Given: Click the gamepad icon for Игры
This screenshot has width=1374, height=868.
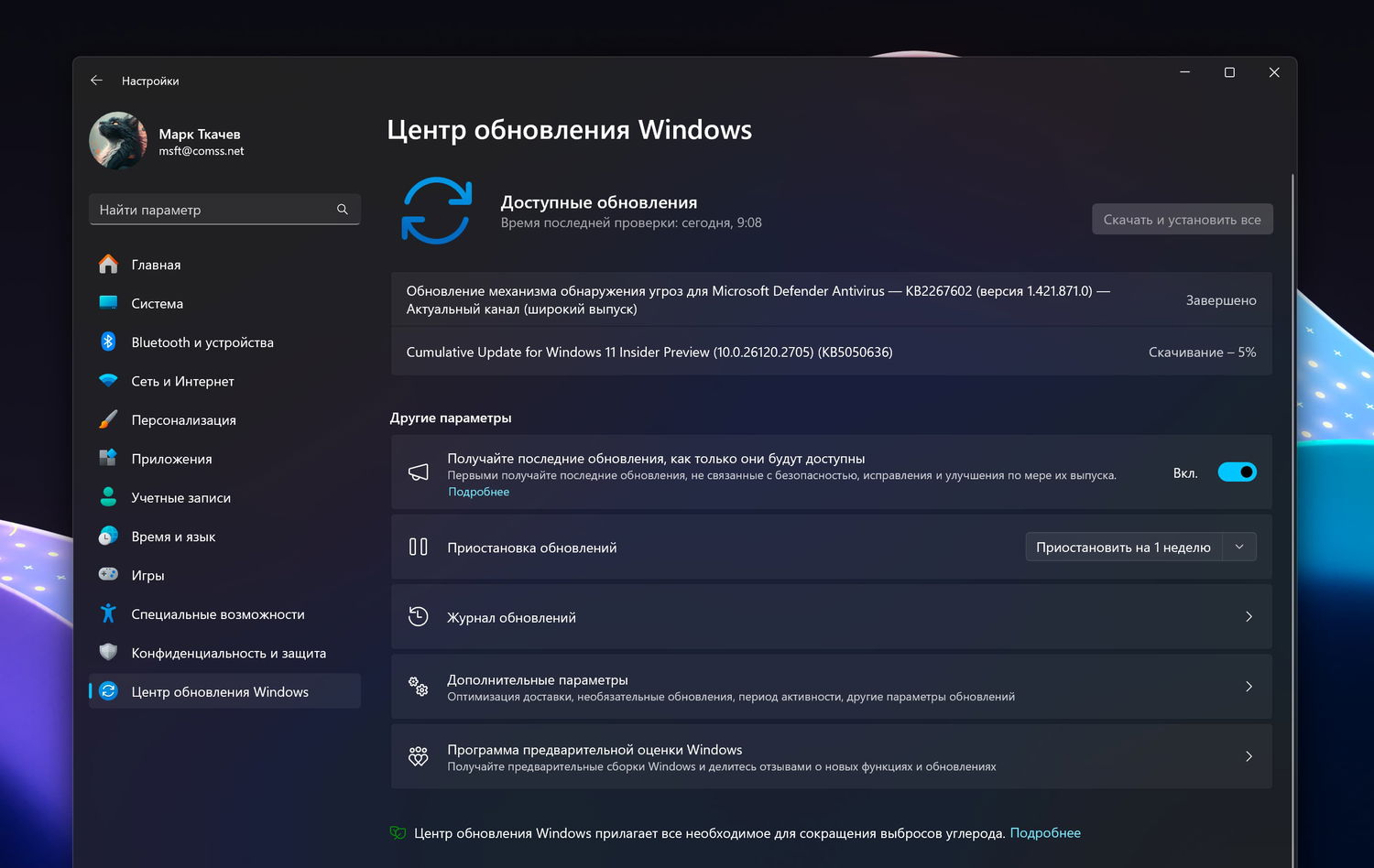Looking at the screenshot, I should tap(108, 575).
